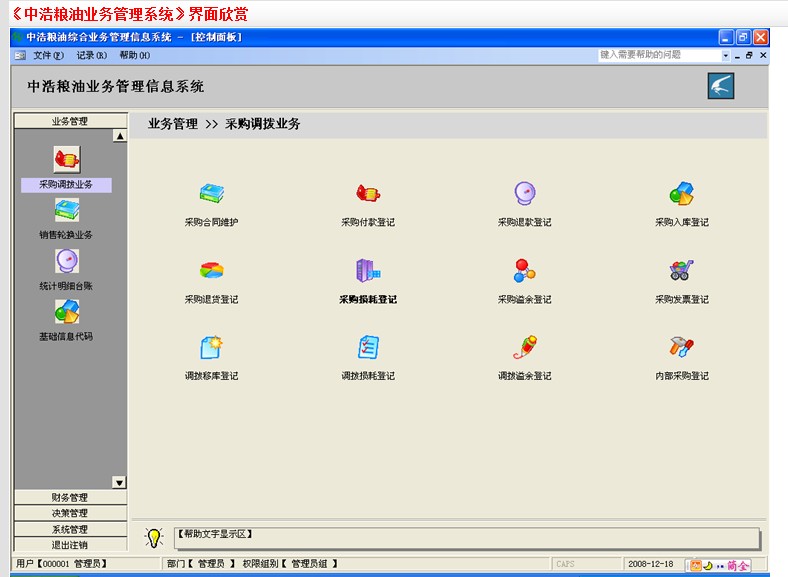Open the help search box dropdown arrow

click(726, 55)
